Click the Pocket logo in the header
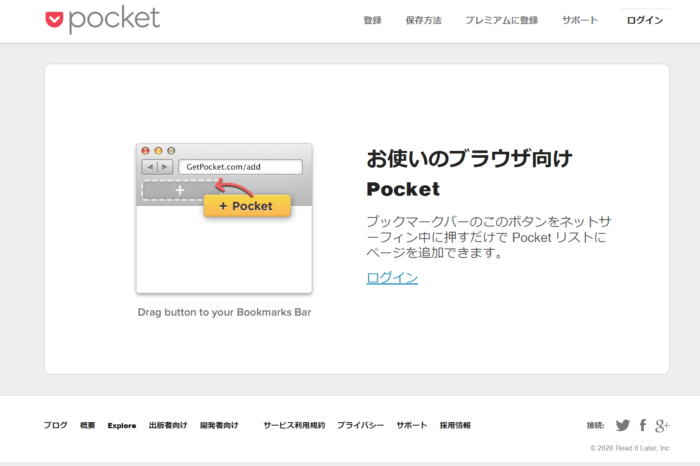The image size is (700, 466). (103, 20)
